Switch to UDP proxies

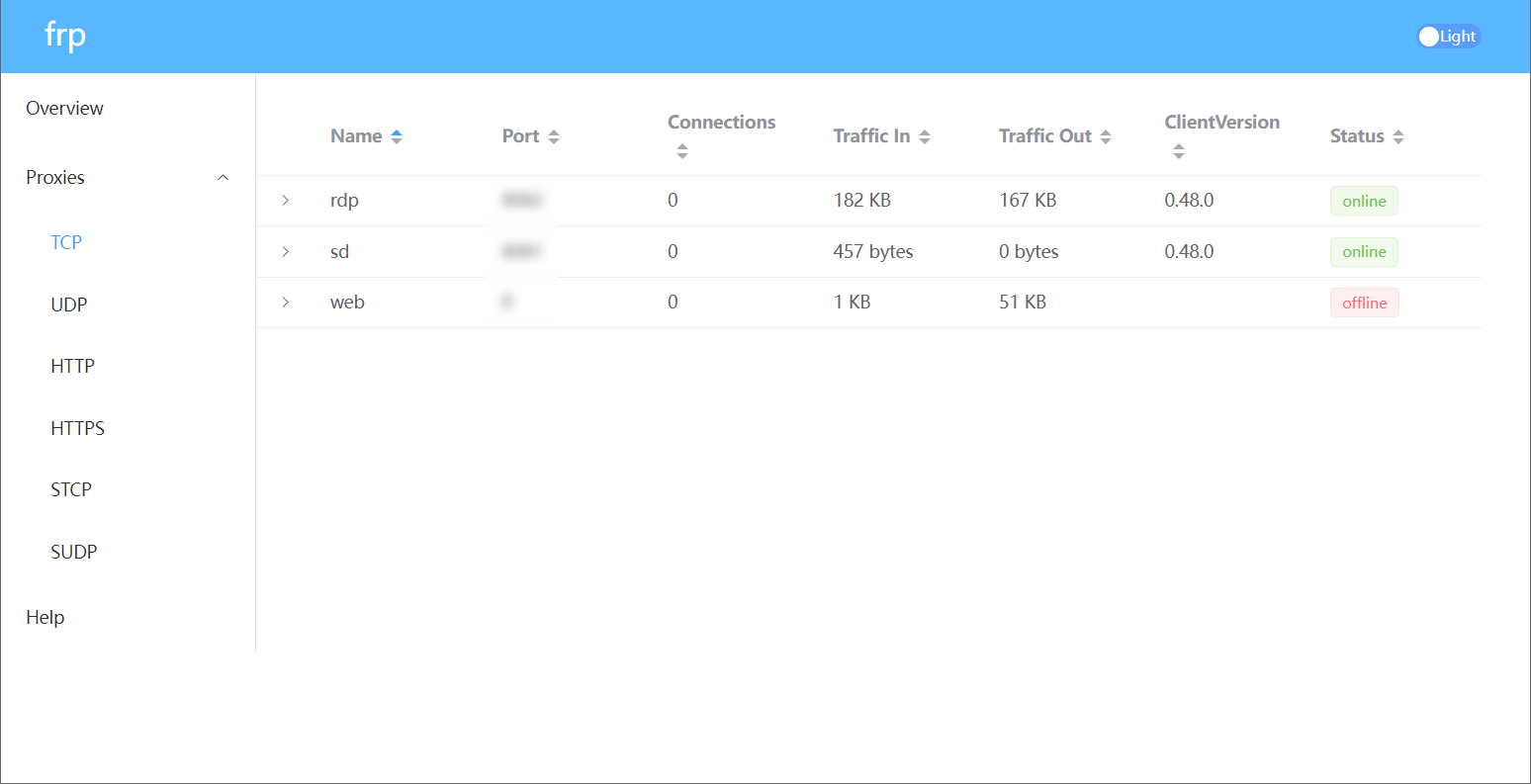tap(69, 305)
